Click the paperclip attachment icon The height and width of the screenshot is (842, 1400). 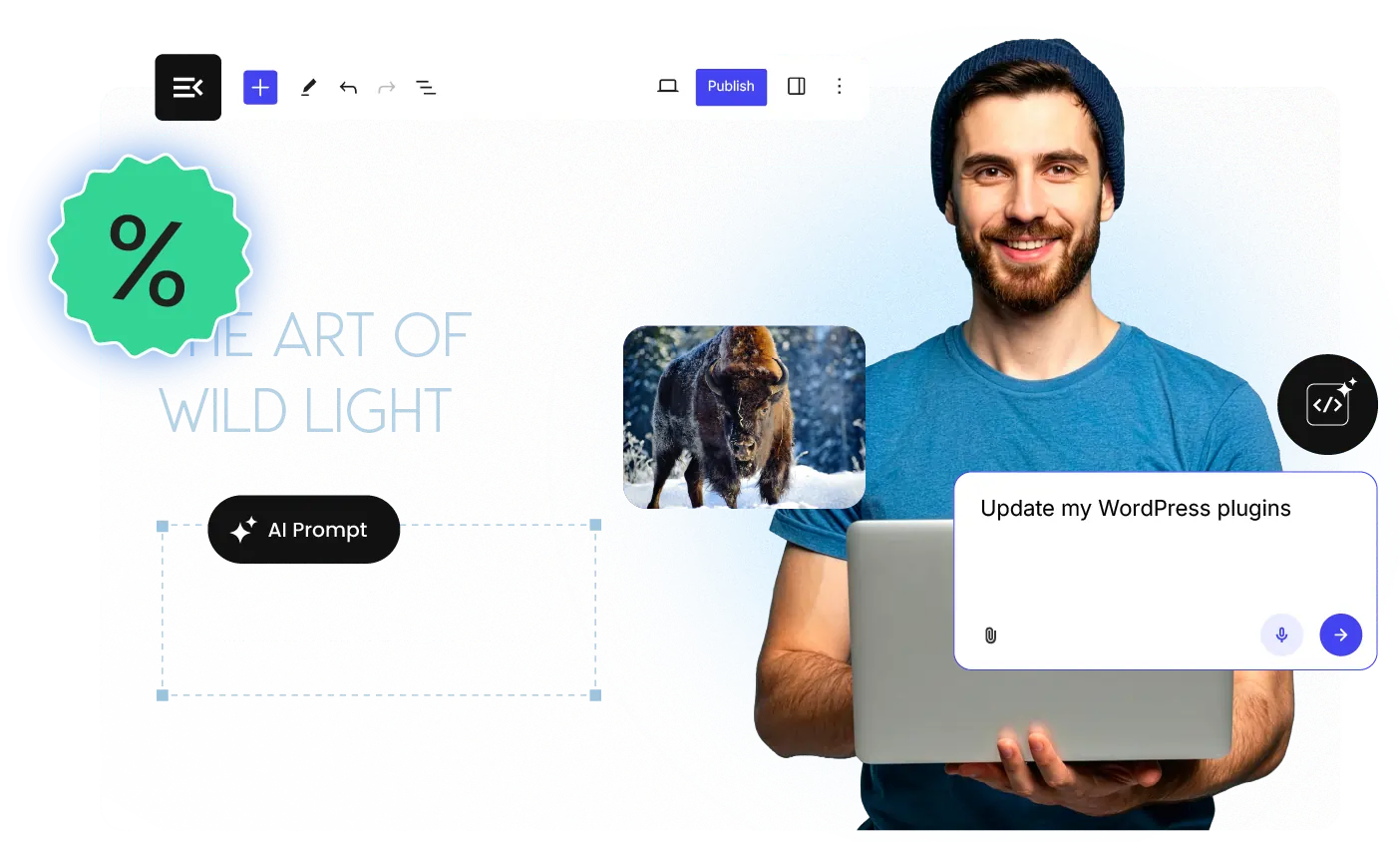coord(989,634)
